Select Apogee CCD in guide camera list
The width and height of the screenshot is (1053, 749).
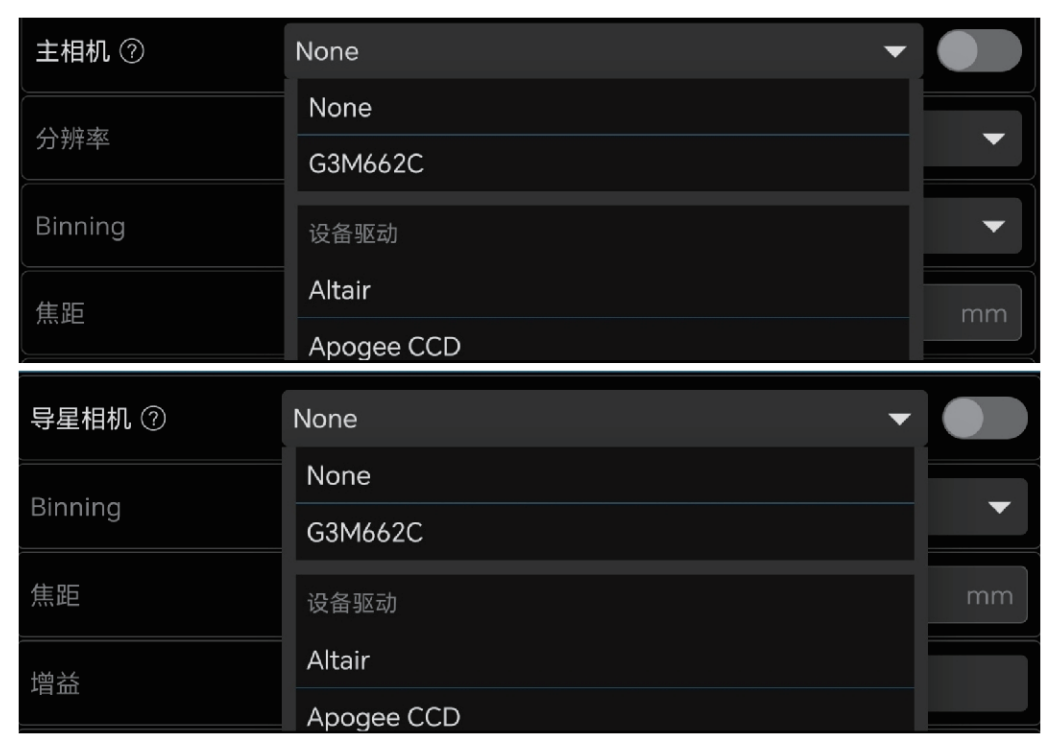(x=604, y=711)
